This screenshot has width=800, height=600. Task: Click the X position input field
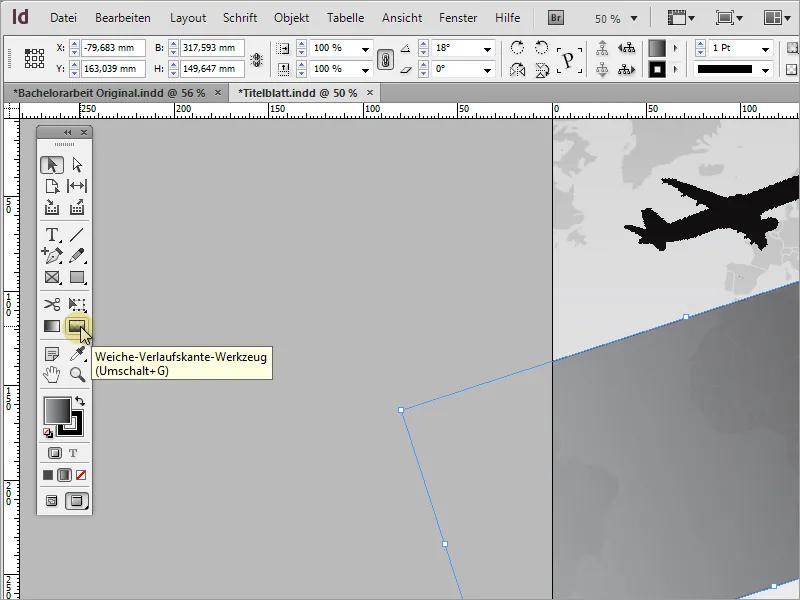[x=113, y=48]
